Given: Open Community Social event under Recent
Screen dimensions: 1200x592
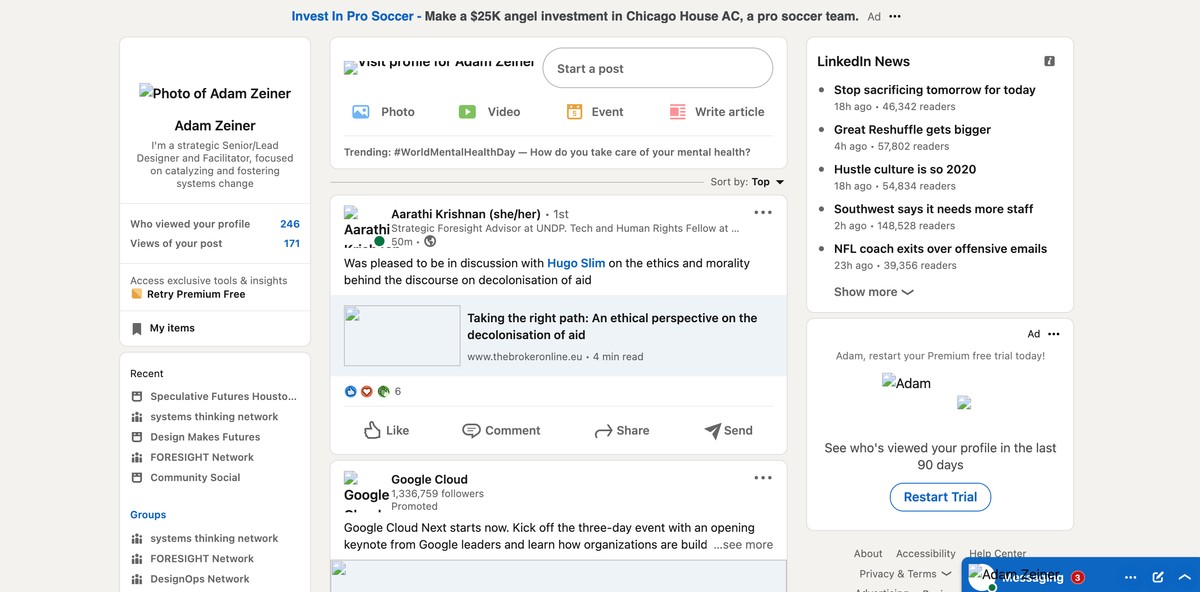Looking at the screenshot, I should pos(195,478).
